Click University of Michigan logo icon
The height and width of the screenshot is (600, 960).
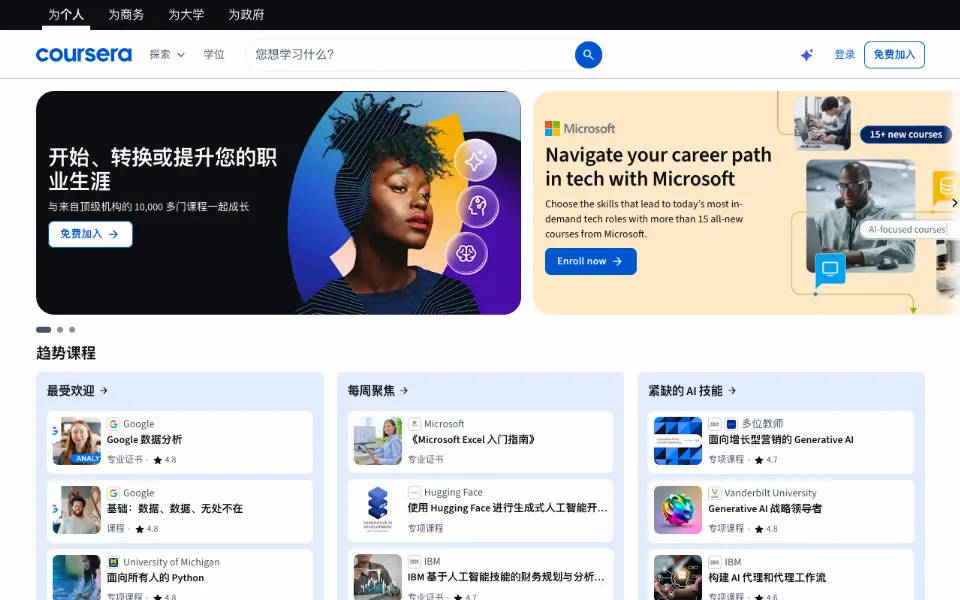[113, 562]
